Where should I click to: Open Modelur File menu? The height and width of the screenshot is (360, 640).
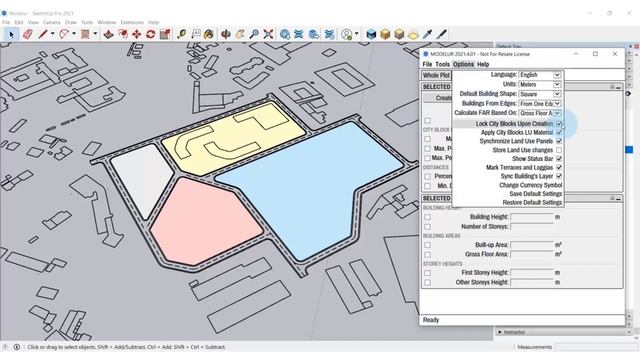[x=427, y=64]
